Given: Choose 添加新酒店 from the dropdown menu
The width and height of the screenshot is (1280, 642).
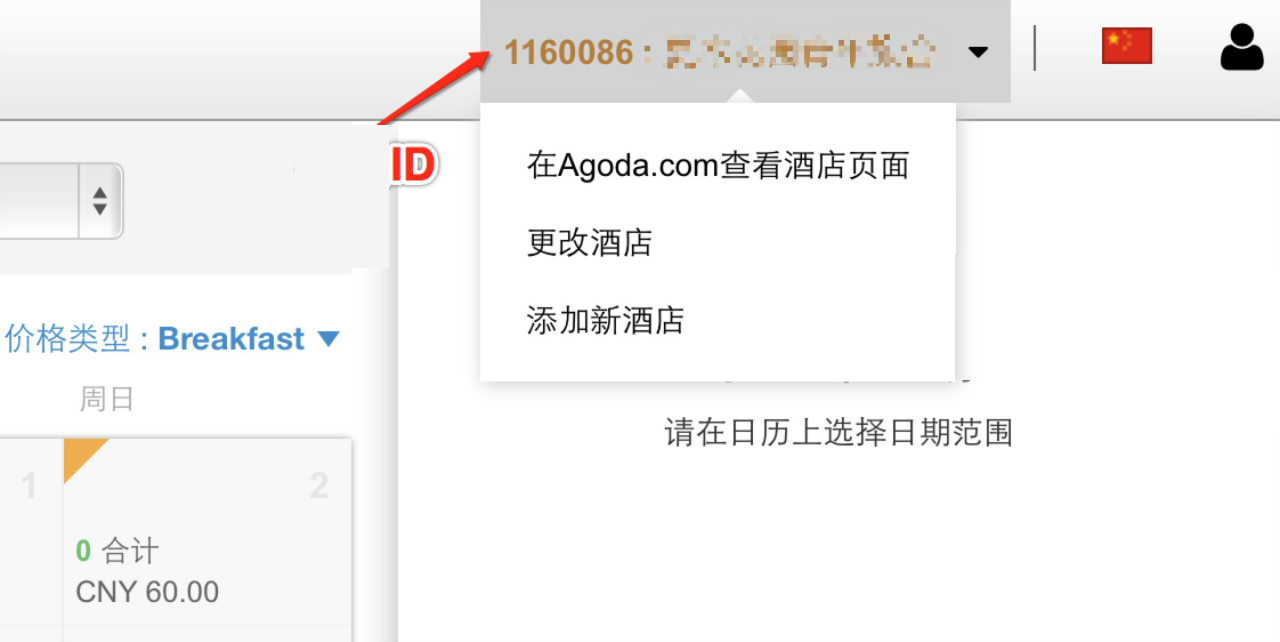Looking at the screenshot, I should click(606, 321).
